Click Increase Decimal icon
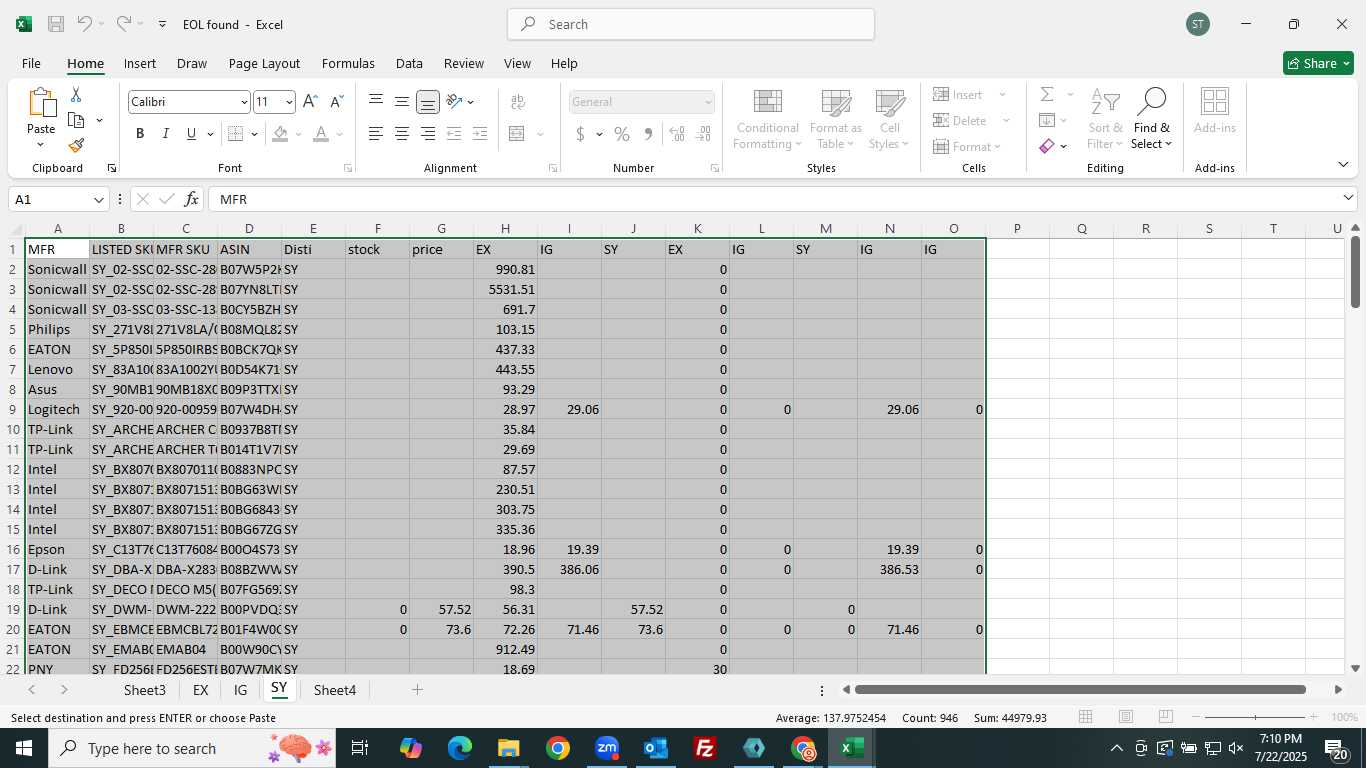The width and height of the screenshot is (1366, 768). click(677, 133)
